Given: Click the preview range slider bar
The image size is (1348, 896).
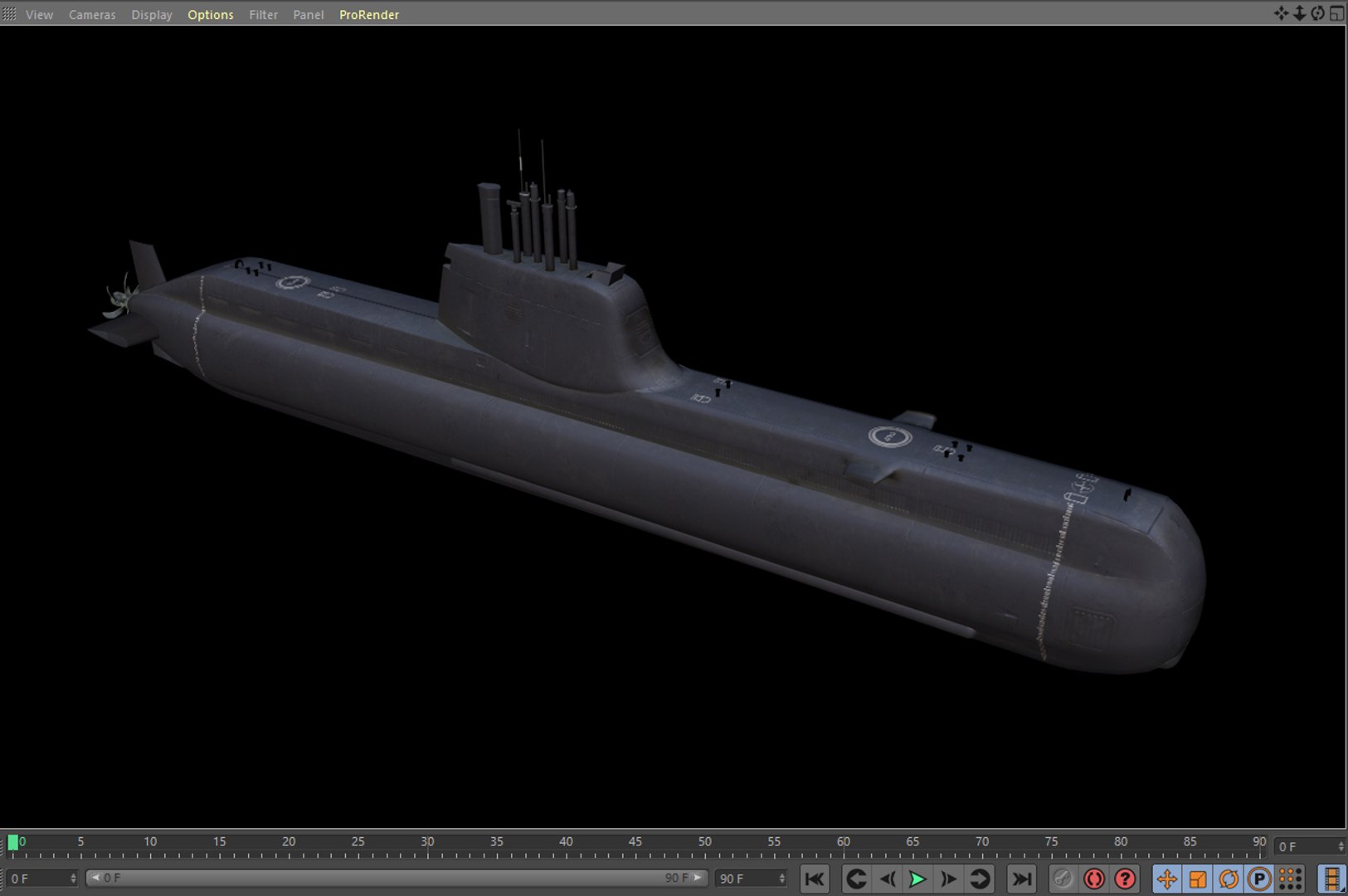Looking at the screenshot, I should (397, 878).
